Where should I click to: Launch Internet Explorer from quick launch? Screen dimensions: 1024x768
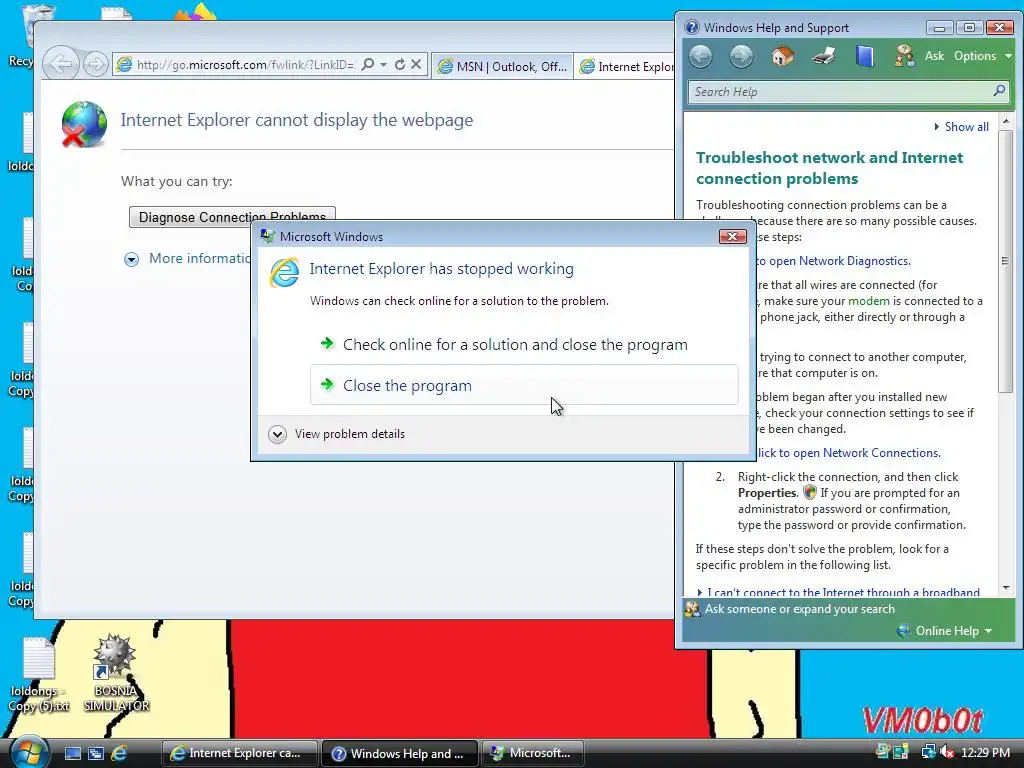click(x=119, y=754)
